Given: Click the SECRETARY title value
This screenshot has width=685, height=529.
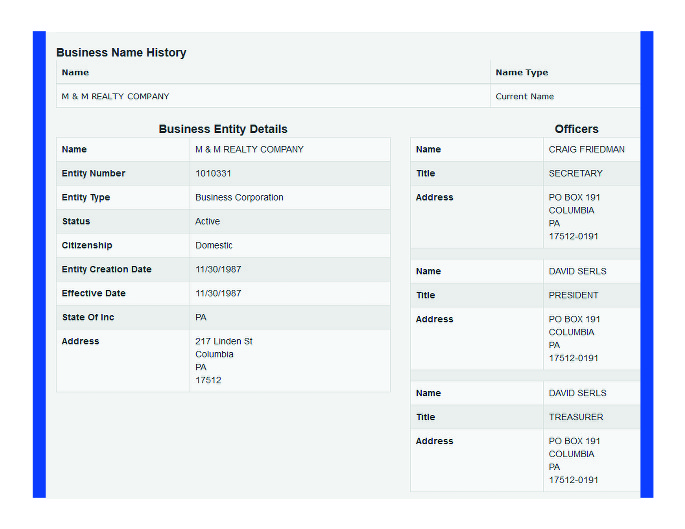Looking at the screenshot, I should click(x=575, y=174).
